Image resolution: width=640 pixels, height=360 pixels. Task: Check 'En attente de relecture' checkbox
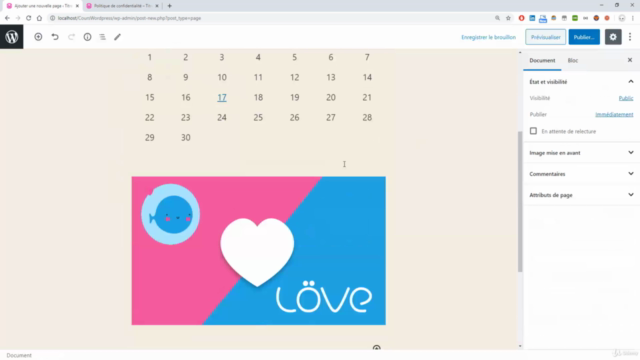point(533,131)
